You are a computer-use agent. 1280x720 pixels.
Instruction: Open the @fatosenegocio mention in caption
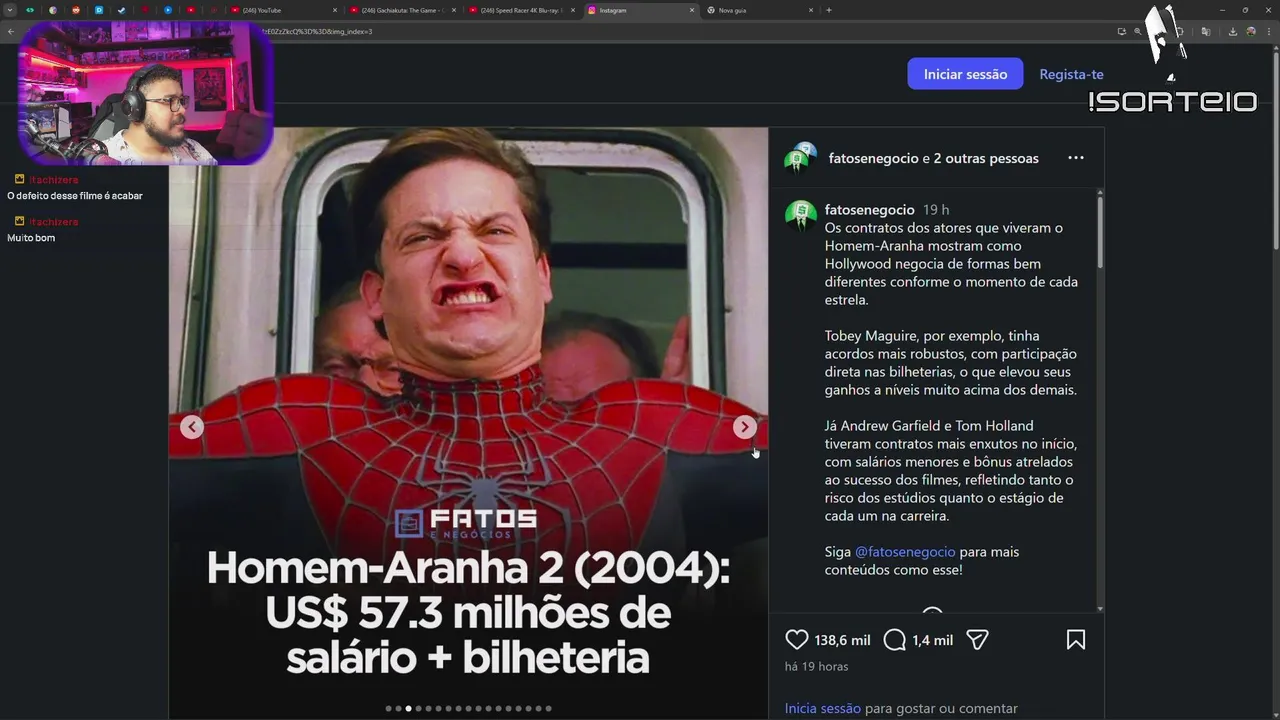point(905,552)
